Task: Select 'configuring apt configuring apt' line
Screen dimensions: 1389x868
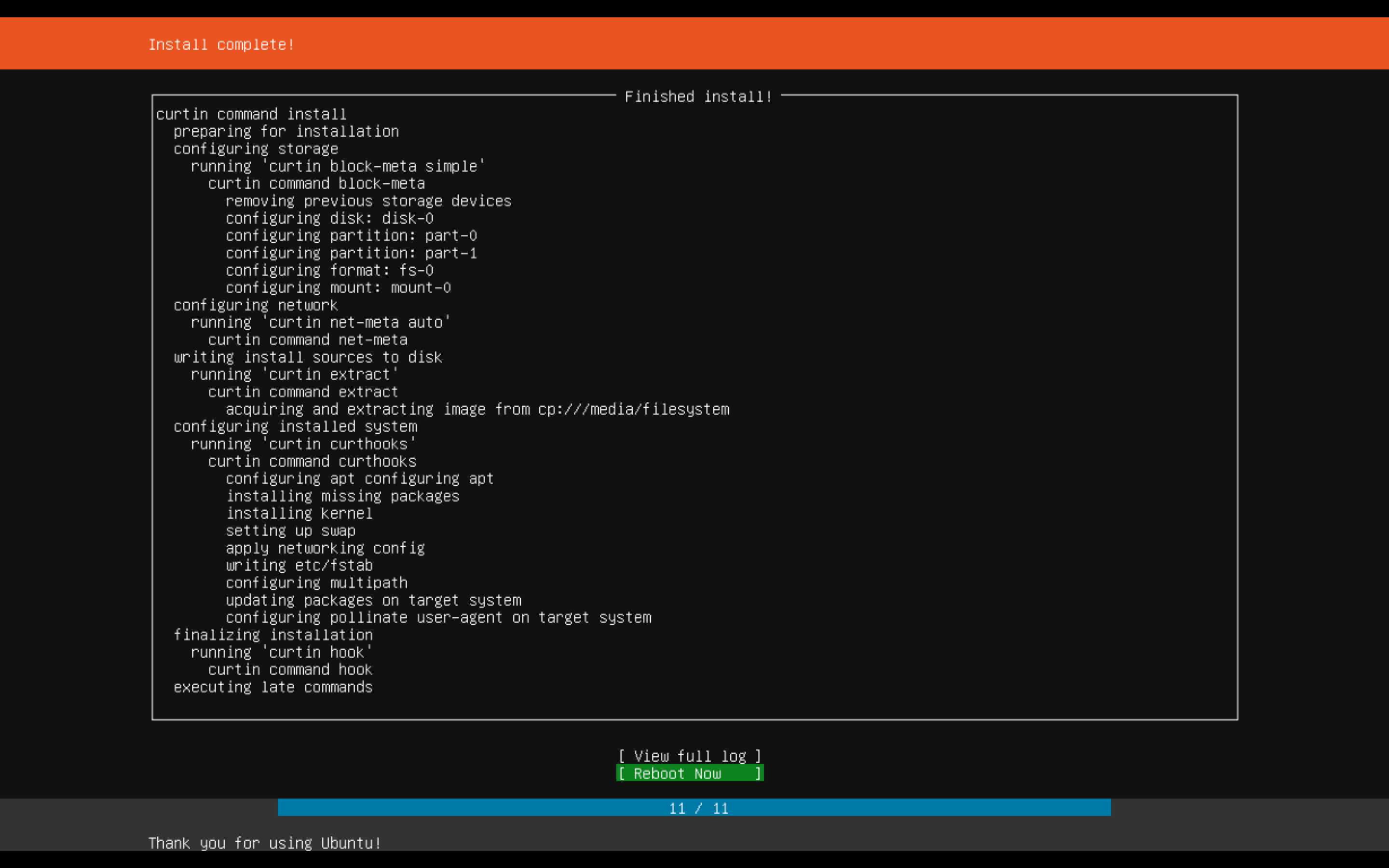Action: (x=360, y=479)
